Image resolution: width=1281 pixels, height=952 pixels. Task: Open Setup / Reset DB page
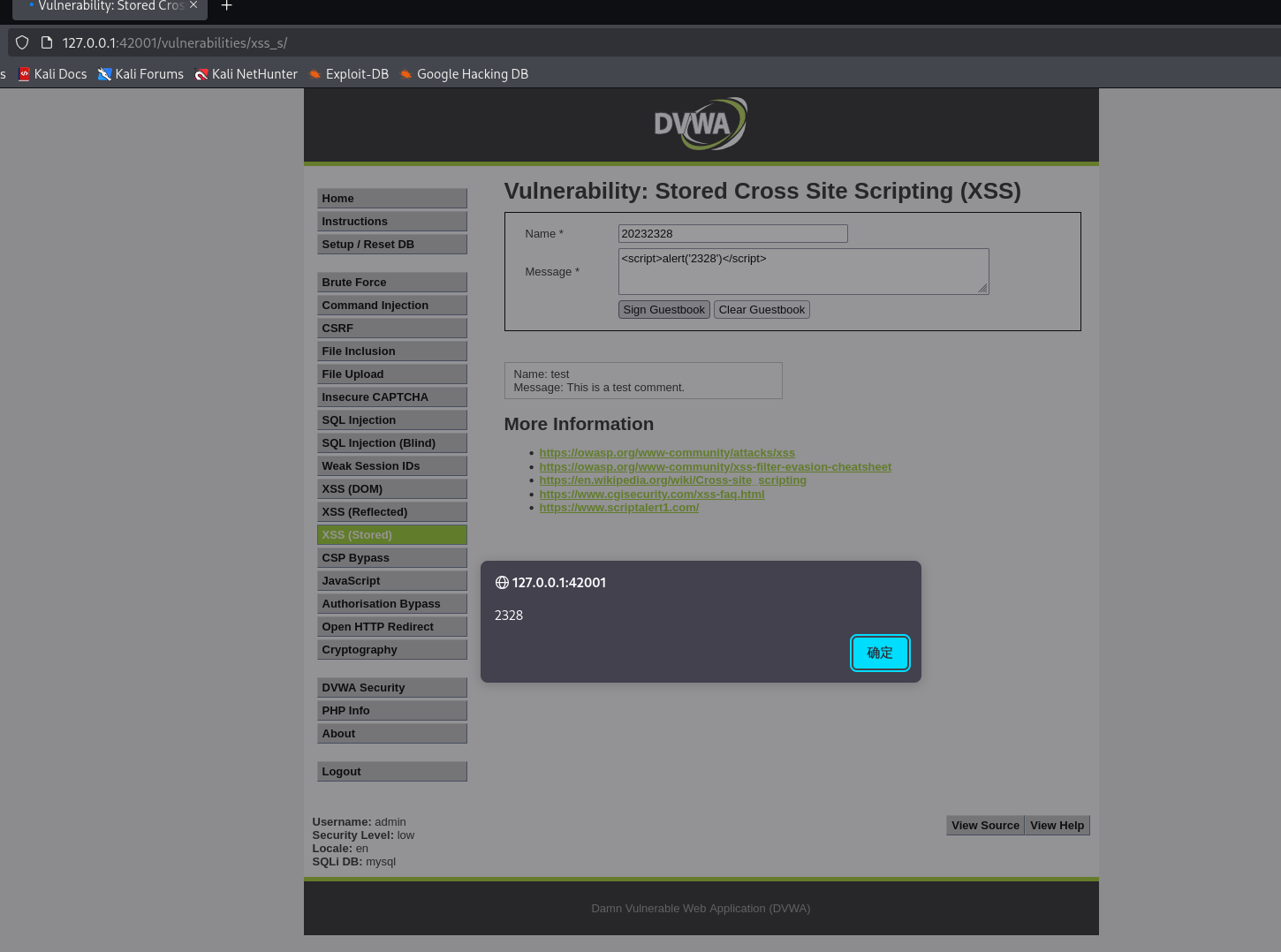point(391,244)
